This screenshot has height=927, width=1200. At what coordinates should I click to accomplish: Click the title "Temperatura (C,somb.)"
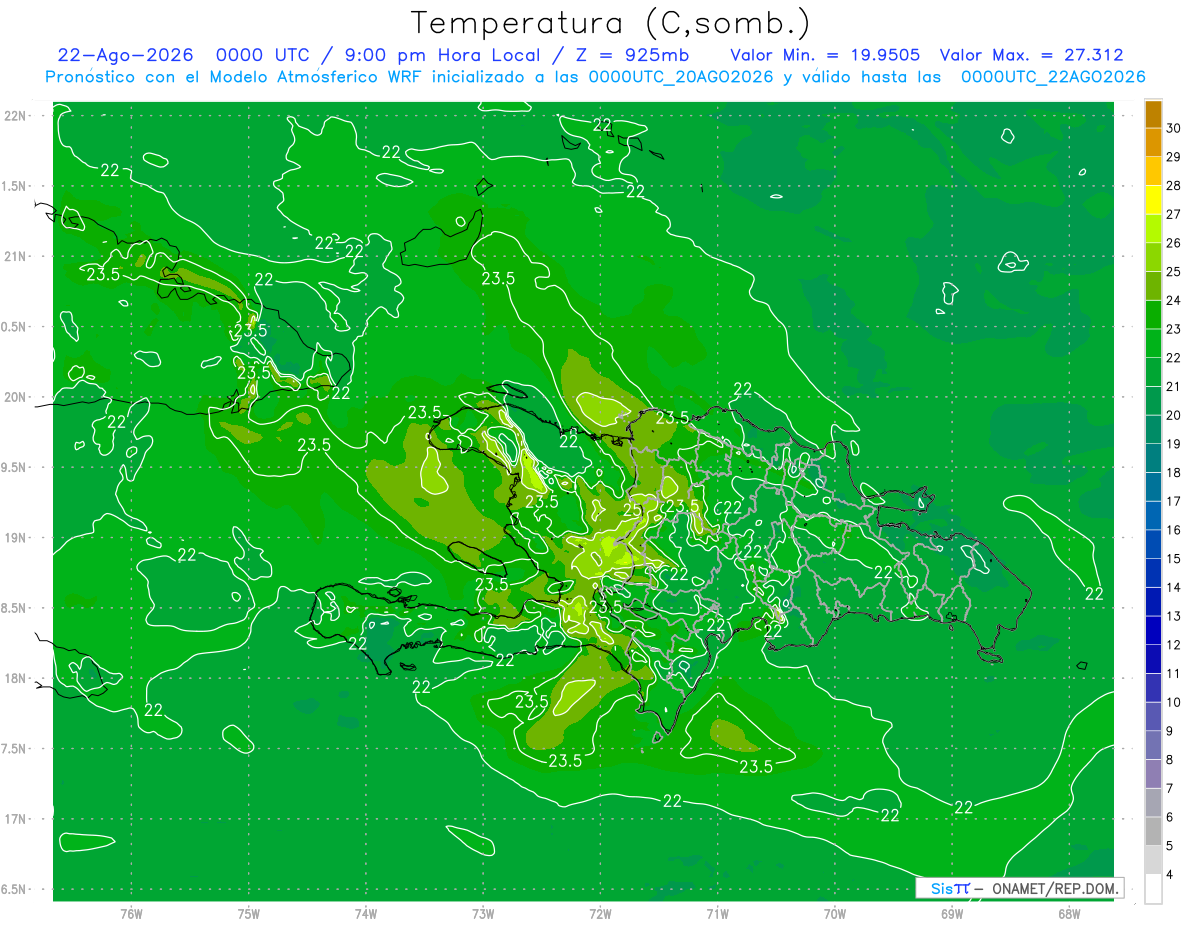click(x=611, y=23)
